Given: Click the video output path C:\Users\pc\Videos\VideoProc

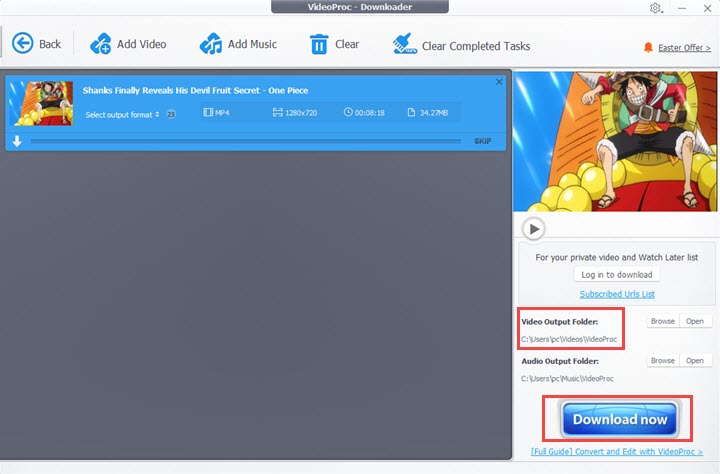Looking at the screenshot, I should click(x=569, y=339).
